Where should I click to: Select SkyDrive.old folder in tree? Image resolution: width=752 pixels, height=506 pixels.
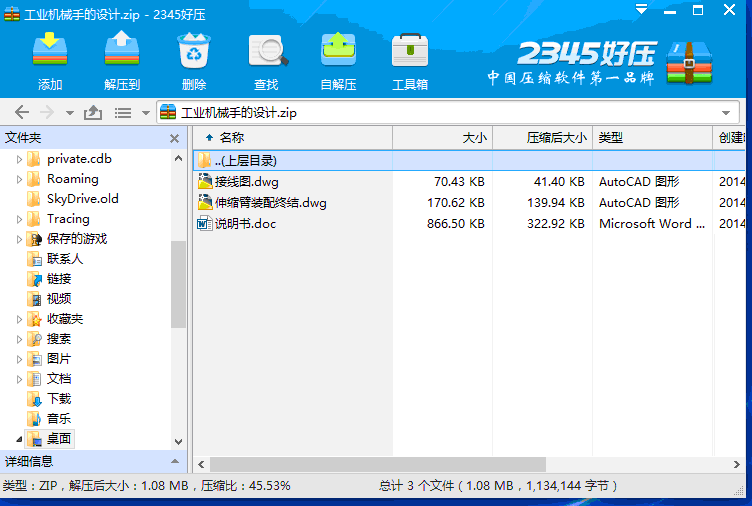(82, 199)
